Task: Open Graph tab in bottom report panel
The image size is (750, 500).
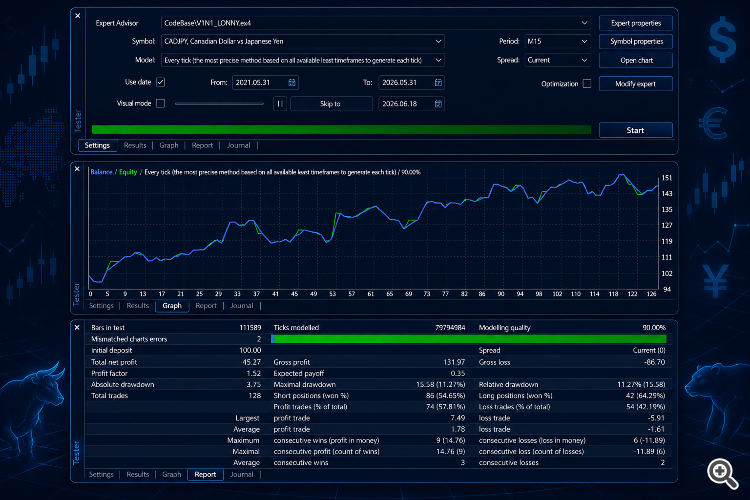Action: tap(172, 475)
